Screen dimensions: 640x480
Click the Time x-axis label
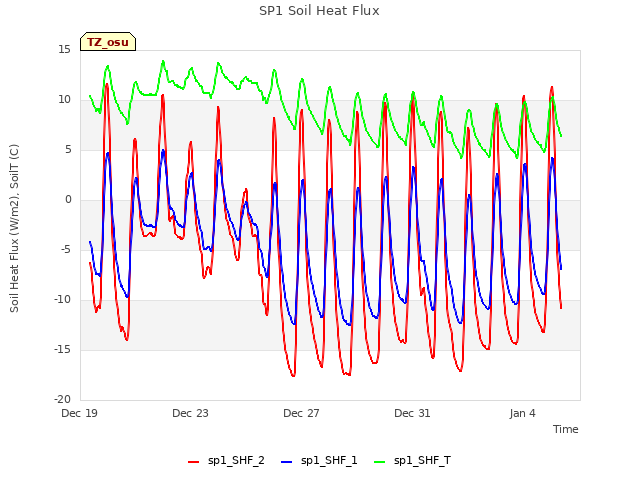pyautogui.click(x=565, y=429)
